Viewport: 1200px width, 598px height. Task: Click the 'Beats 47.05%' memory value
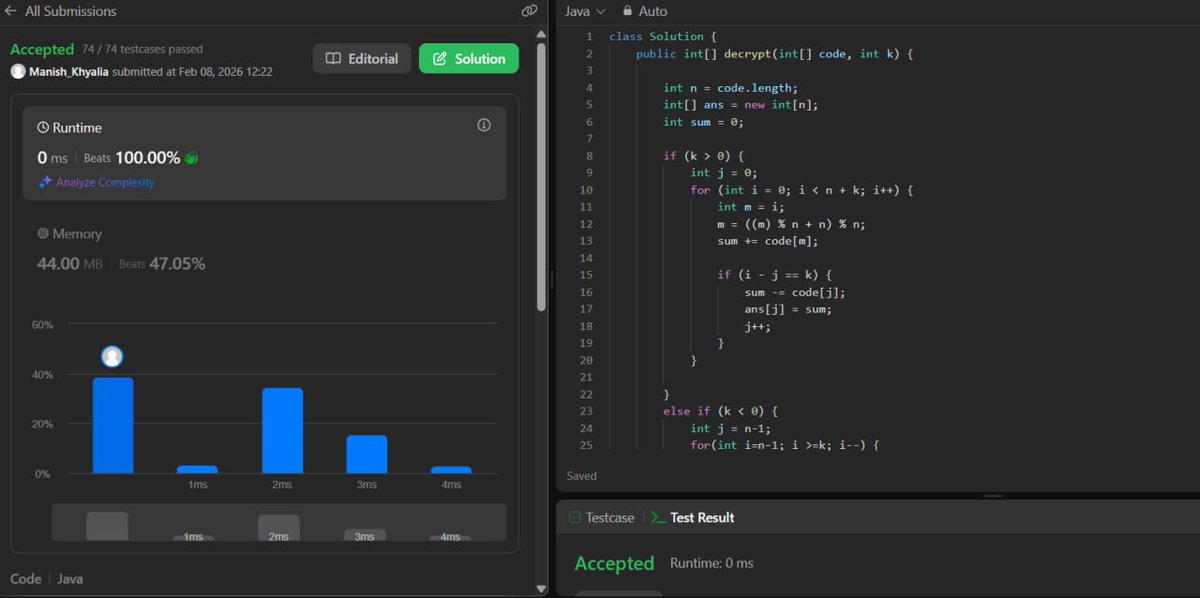point(162,264)
